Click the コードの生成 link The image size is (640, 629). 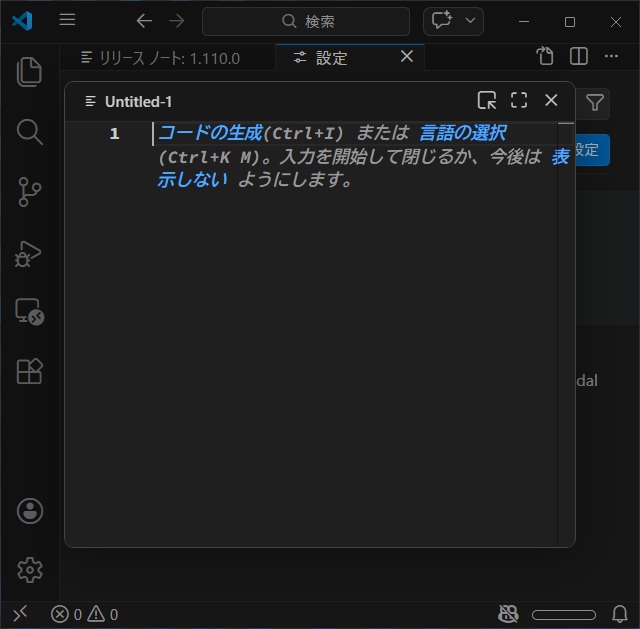tap(209, 133)
